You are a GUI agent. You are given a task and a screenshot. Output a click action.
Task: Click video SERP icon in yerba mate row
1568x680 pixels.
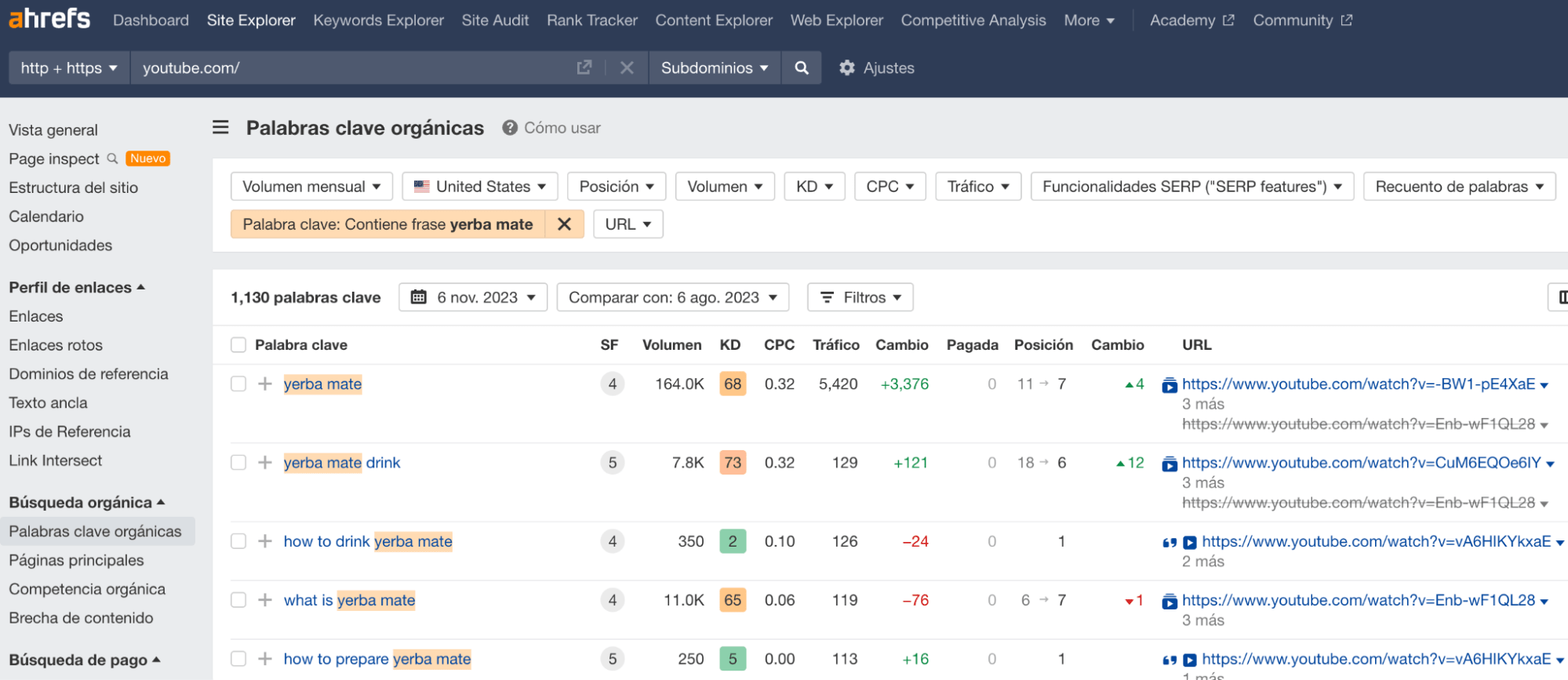pyautogui.click(x=1170, y=385)
